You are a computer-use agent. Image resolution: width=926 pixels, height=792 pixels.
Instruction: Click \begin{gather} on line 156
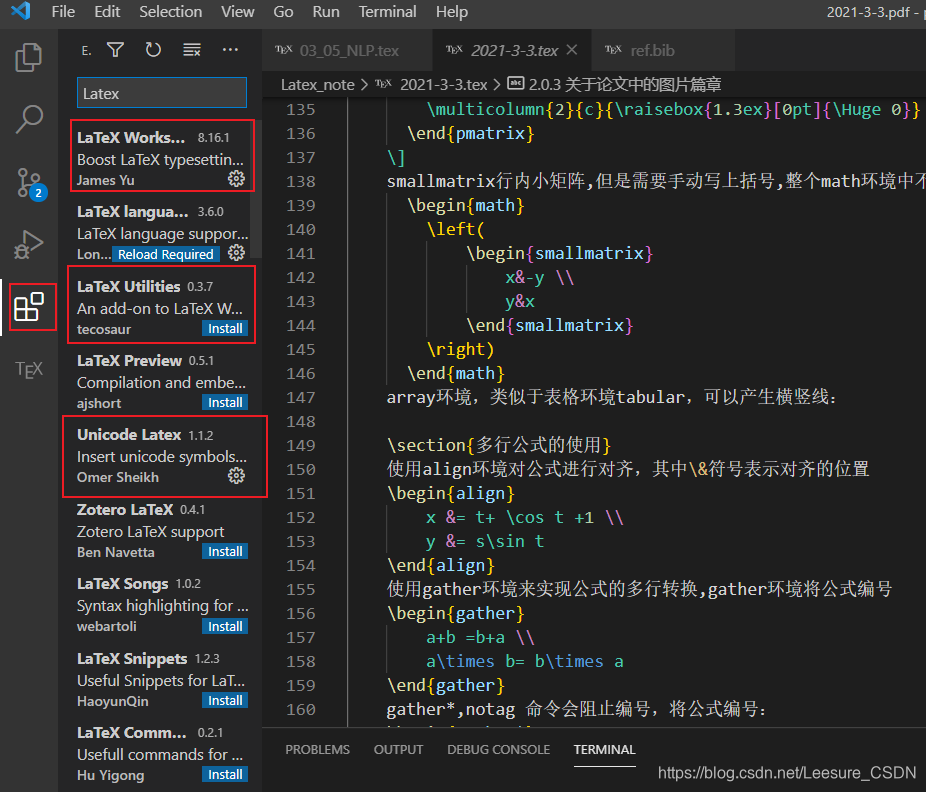[455, 613]
